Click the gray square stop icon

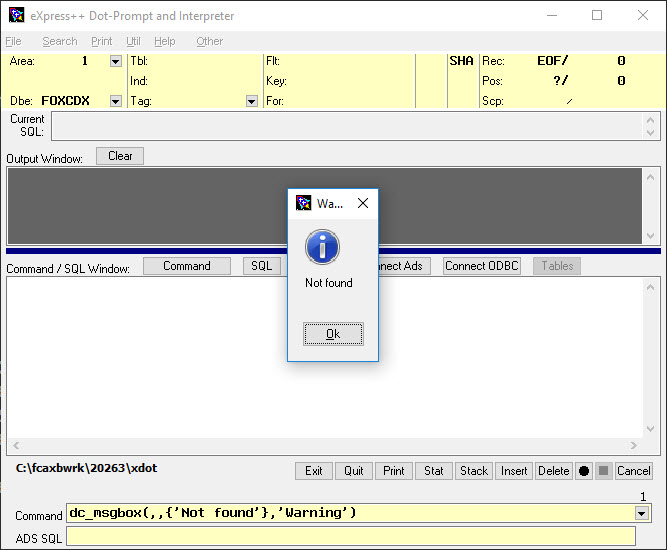[603, 471]
